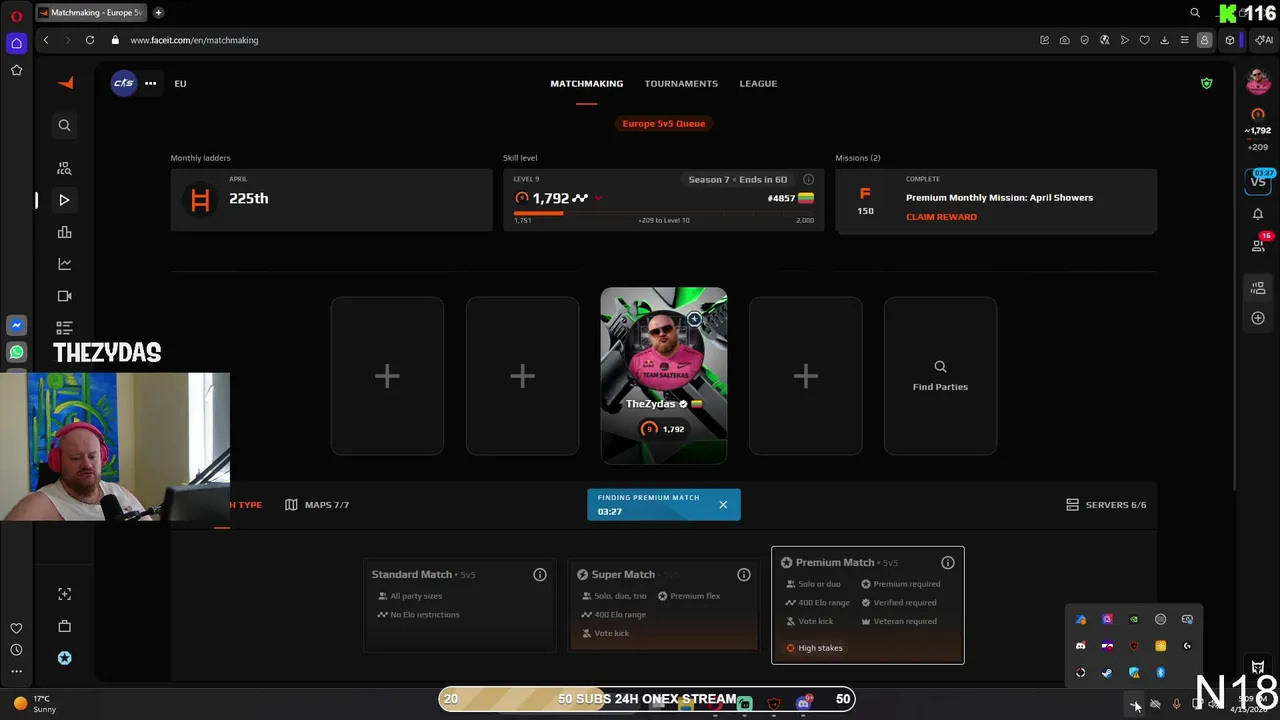Open the SERVERS 6/6 selector
Viewport: 1280px width, 720px height.
click(1106, 505)
